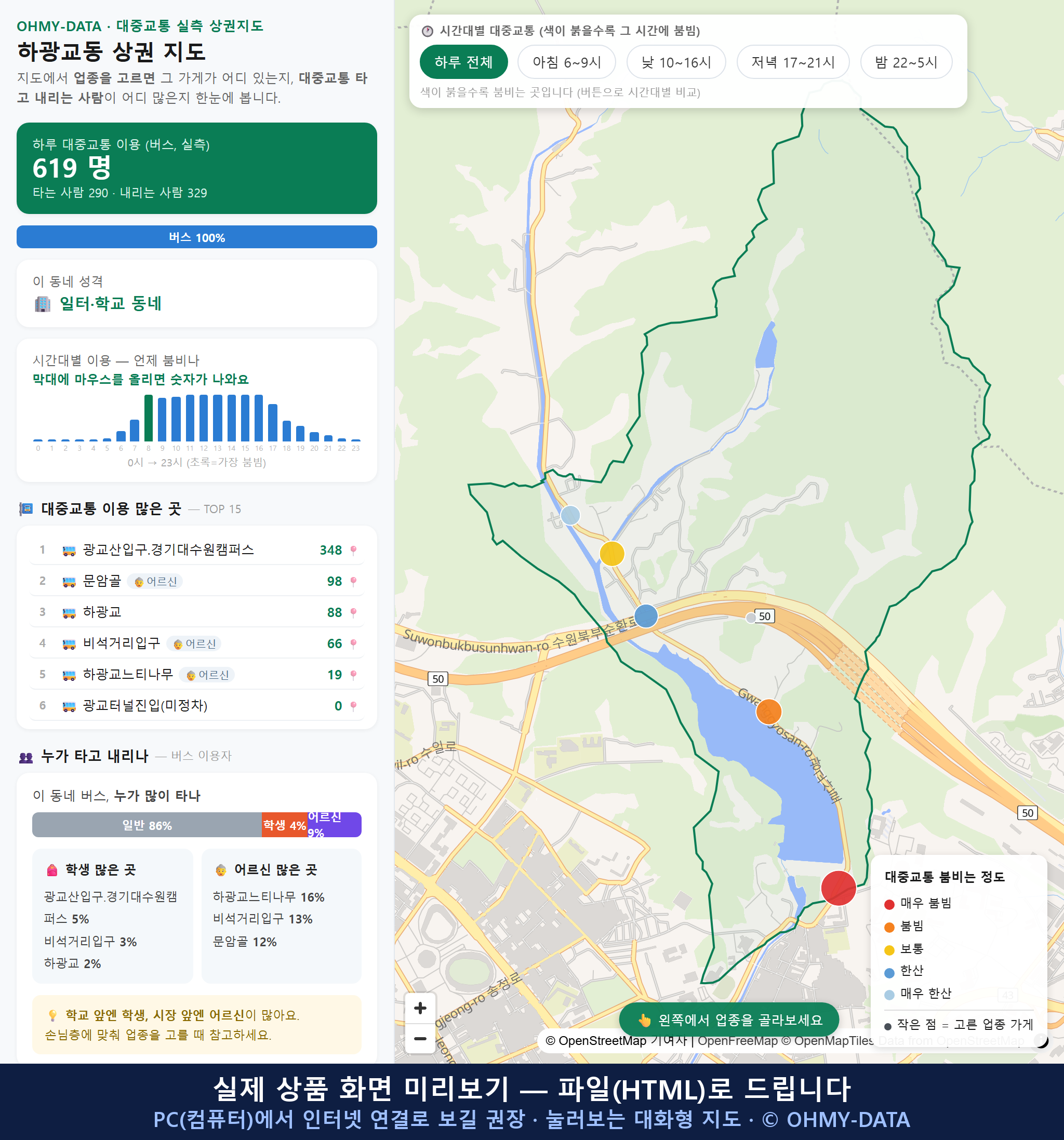Click the pin icon in the 문암골 row
The height and width of the screenshot is (1140, 1064).
pos(353,581)
